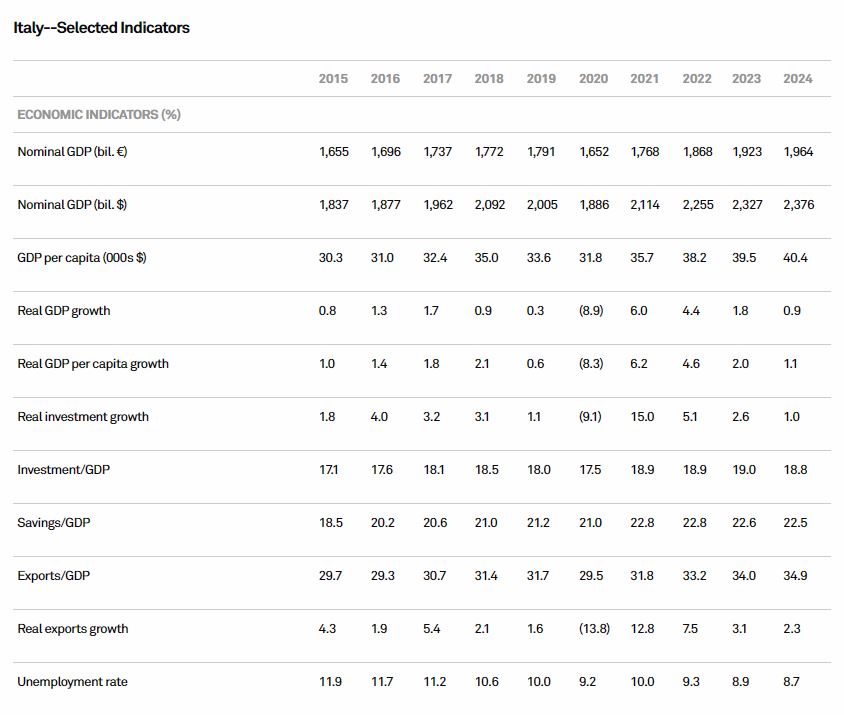
Task: Select the 2015 Unemployment rate value 11.9
Action: tap(330, 682)
